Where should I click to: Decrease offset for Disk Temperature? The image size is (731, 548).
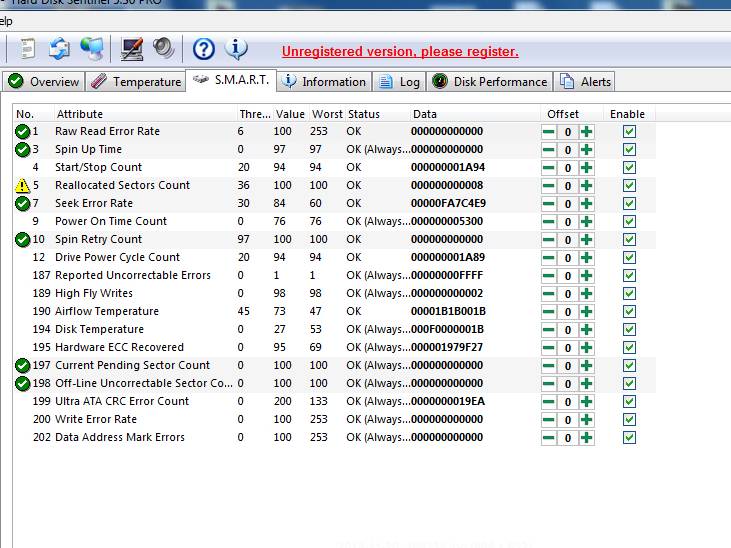[549, 330]
